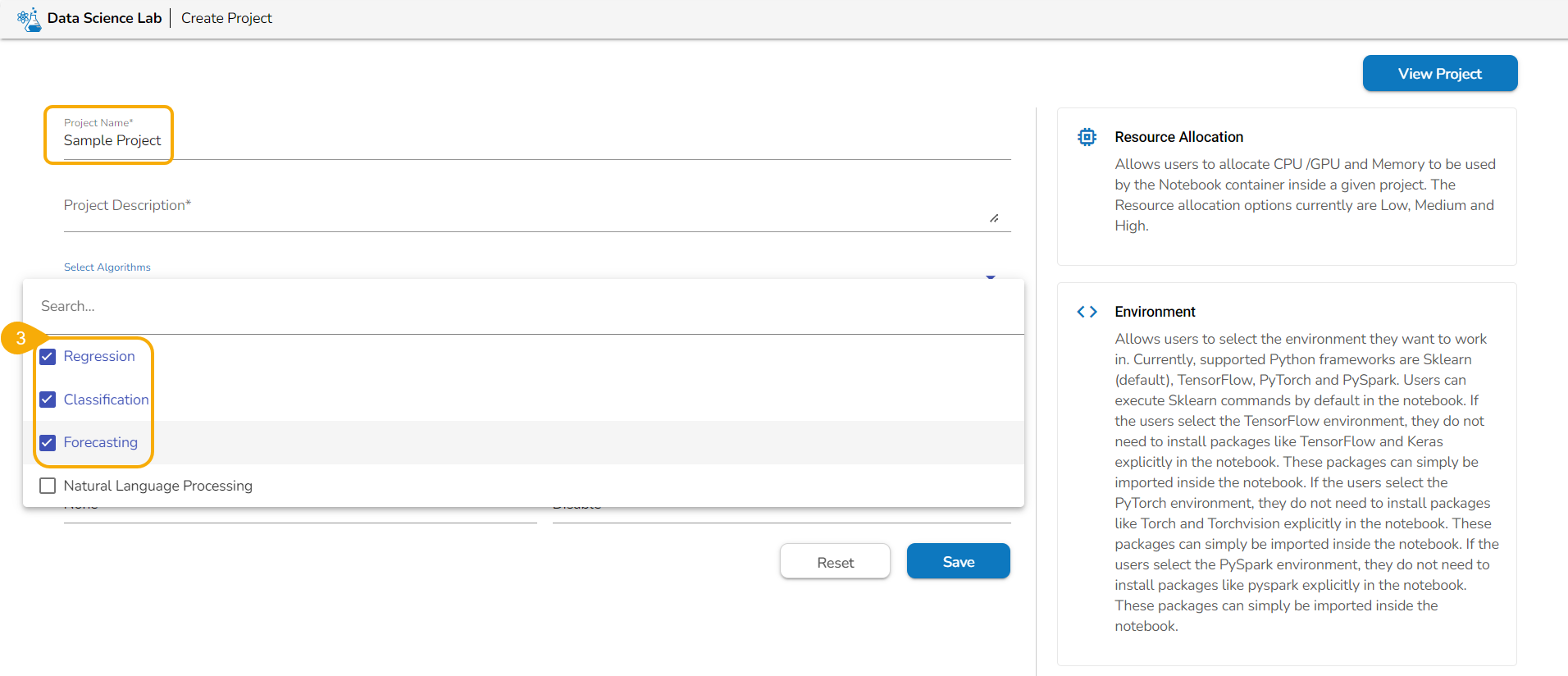Screen dimensions: 1568x676
Task: Select the Natural Language Processing option
Action: (x=158, y=486)
